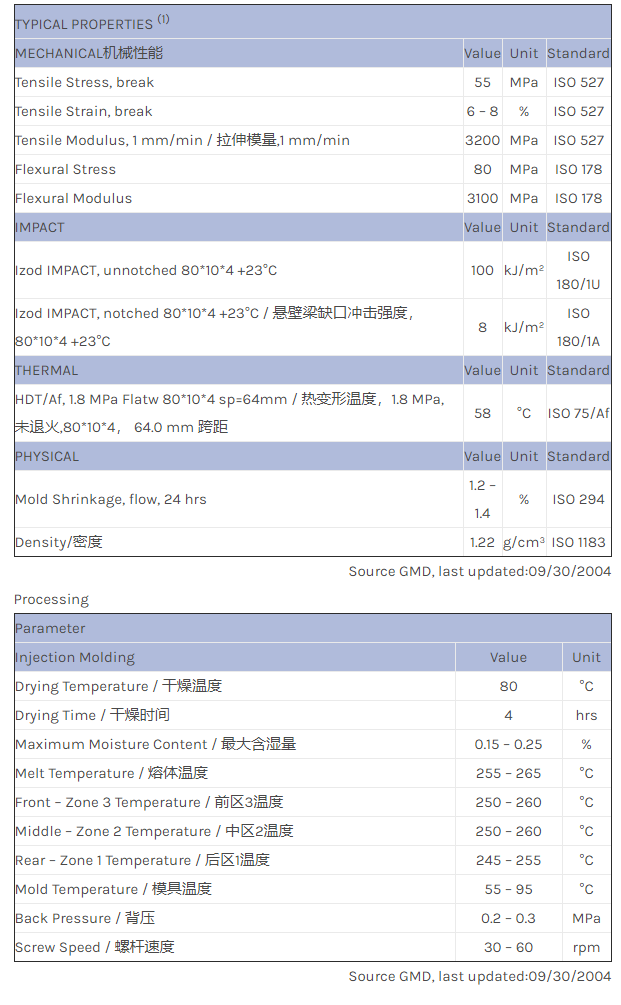Click the ISO 75/Af standard cell
The height and width of the screenshot is (1005, 621).
point(578,413)
